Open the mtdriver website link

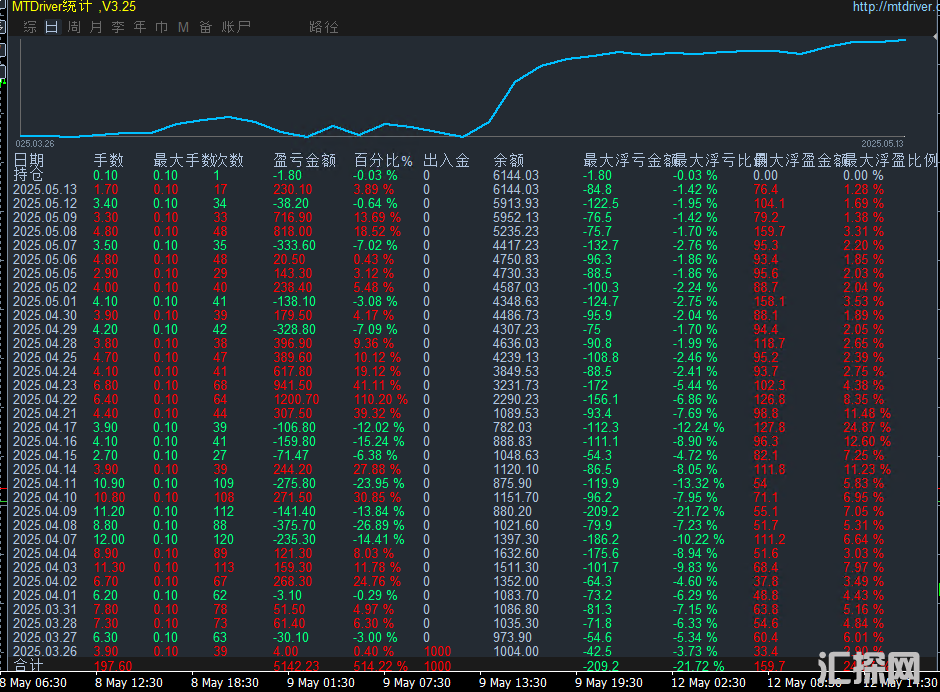[x=895, y=7]
